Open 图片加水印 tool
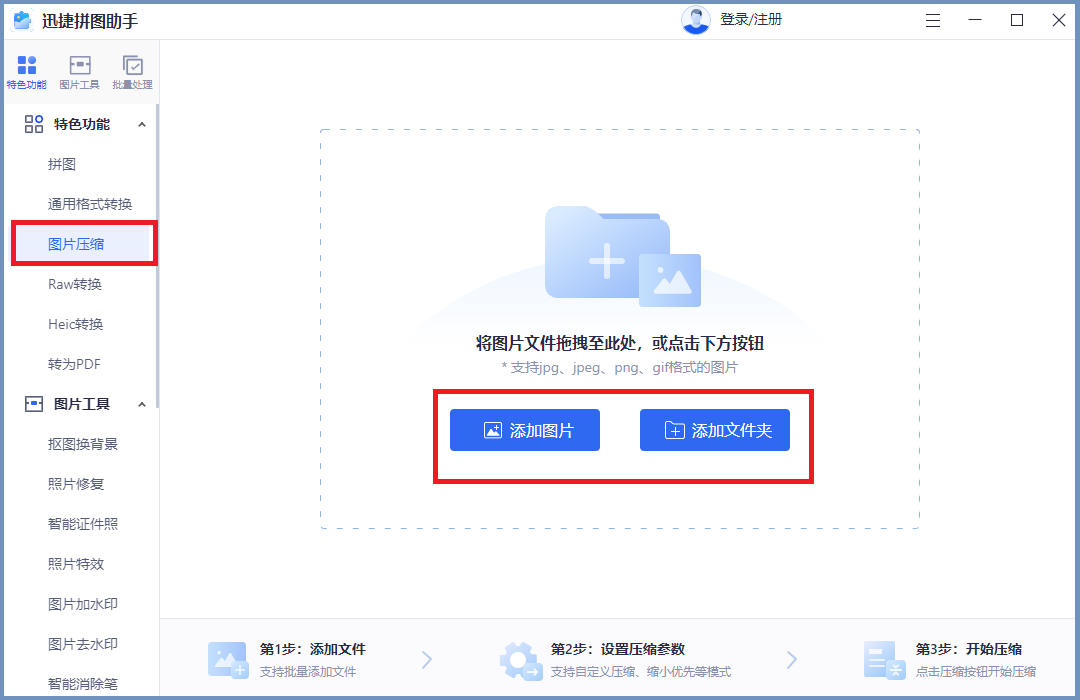Image resolution: width=1080 pixels, height=700 pixels. [x=83, y=604]
